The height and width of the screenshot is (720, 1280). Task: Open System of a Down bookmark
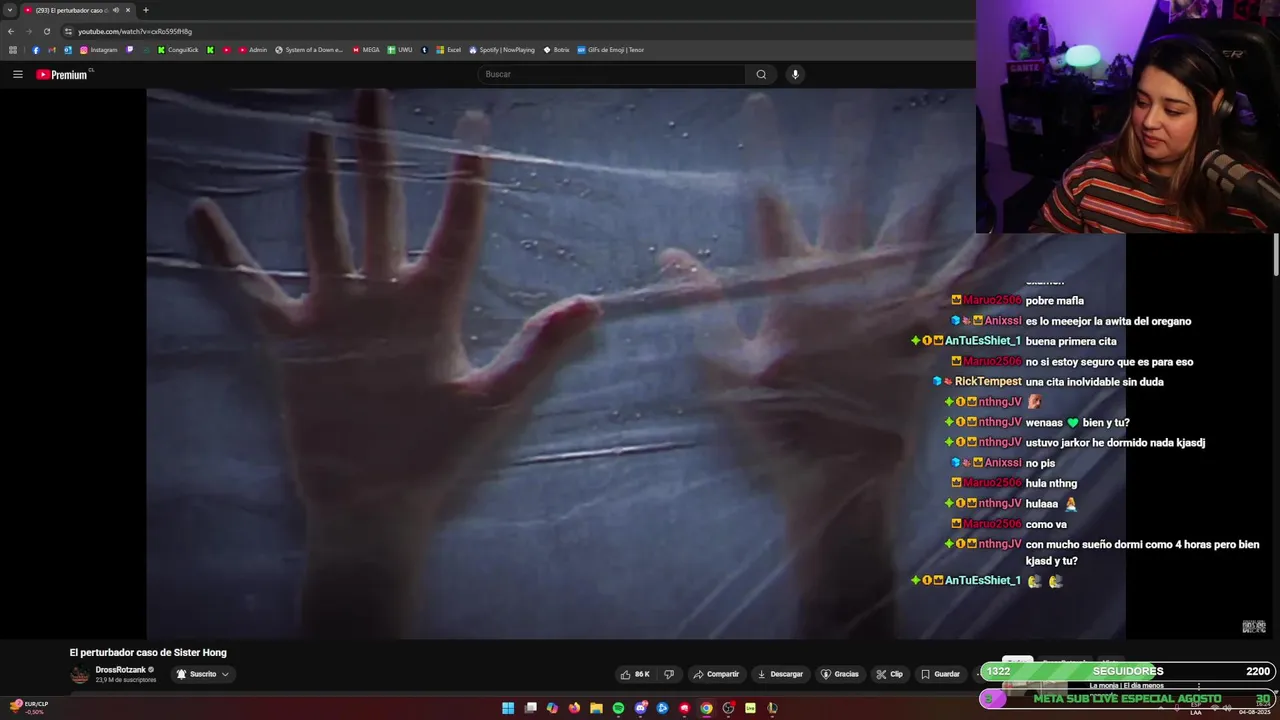tap(309, 49)
